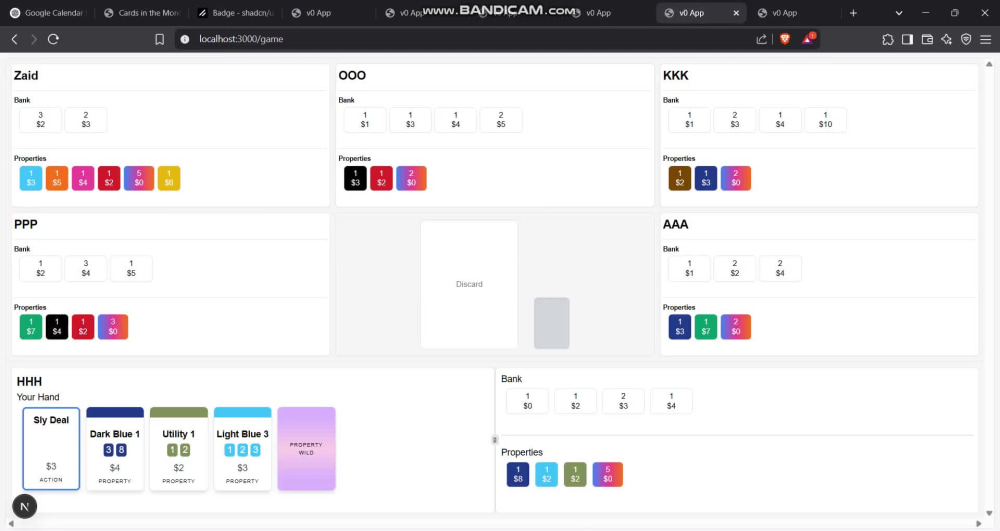This screenshot has height=531, width=1000.
Task: Click Zaid's bank card showing 3 $2
Action: pyautogui.click(x=40, y=120)
